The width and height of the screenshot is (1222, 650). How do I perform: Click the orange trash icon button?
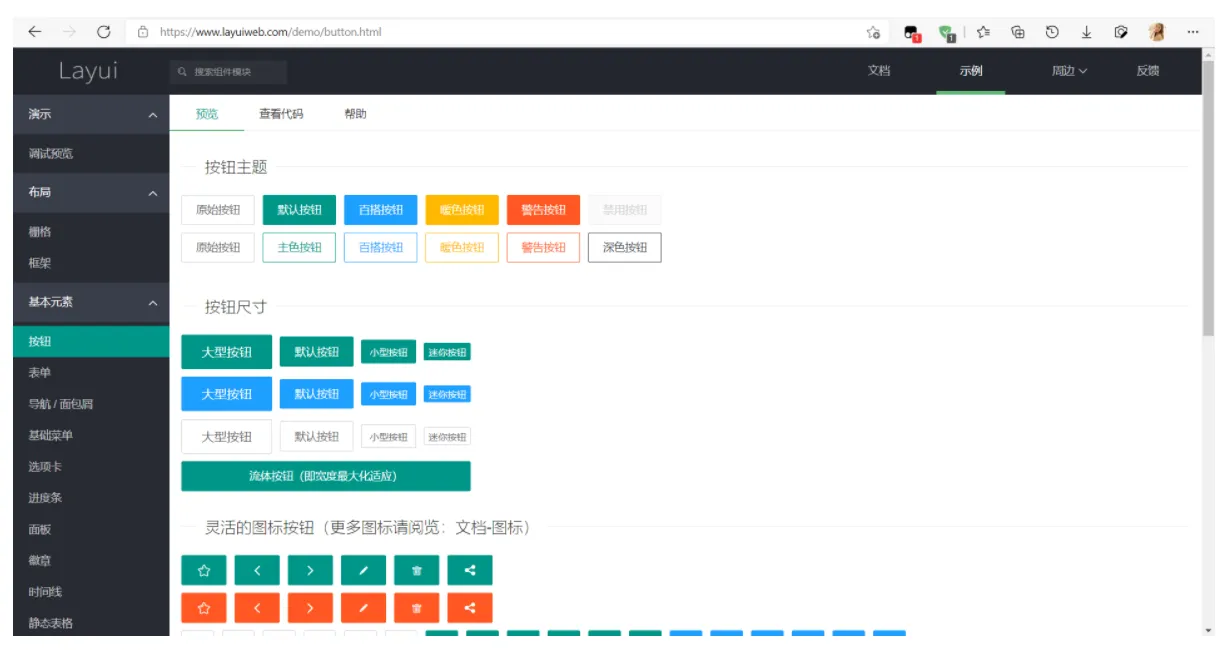(x=417, y=607)
